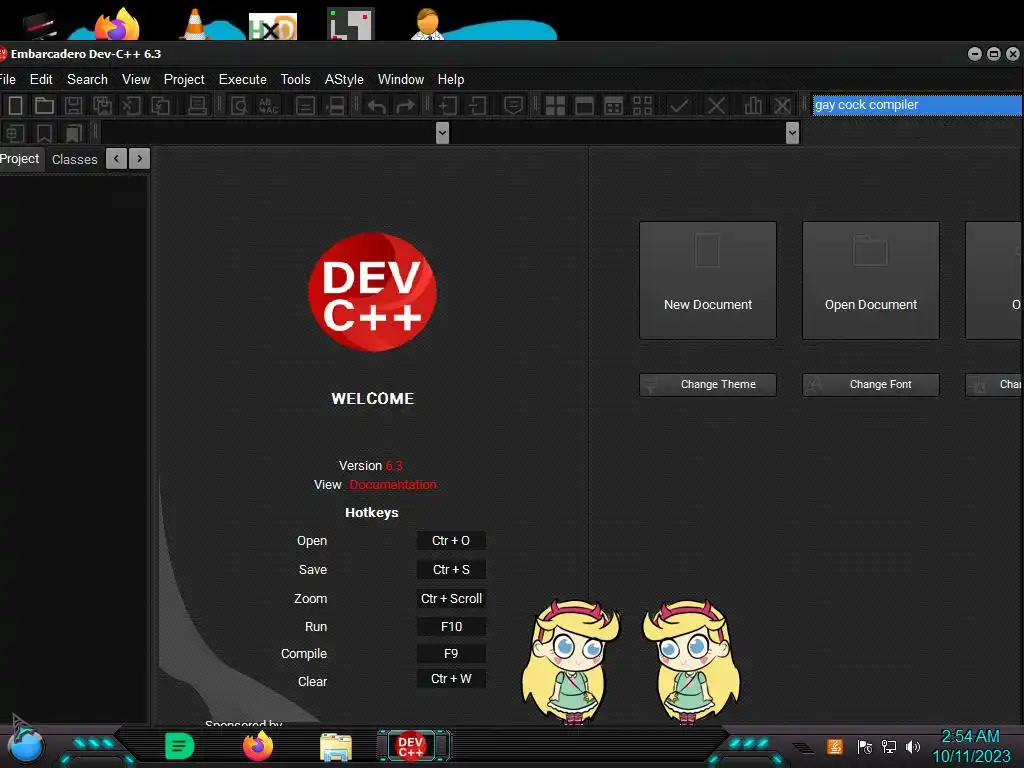Open the Documentation link

click(393, 485)
